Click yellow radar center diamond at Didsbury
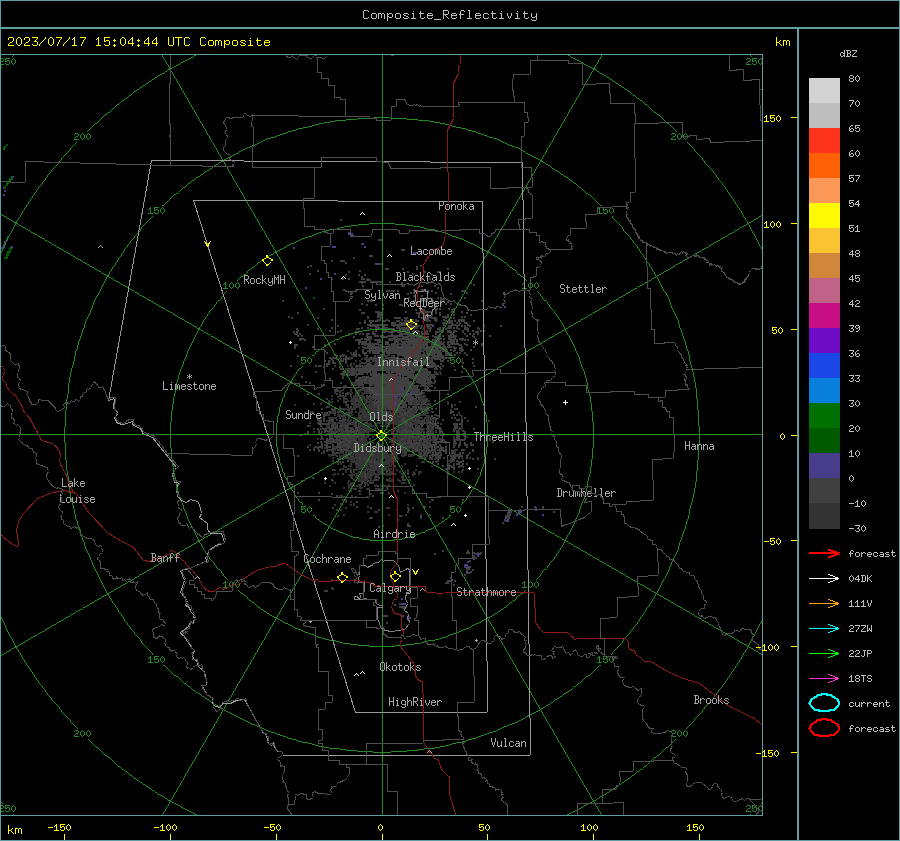Image resolution: width=900 pixels, height=841 pixels. click(x=381, y=436)
